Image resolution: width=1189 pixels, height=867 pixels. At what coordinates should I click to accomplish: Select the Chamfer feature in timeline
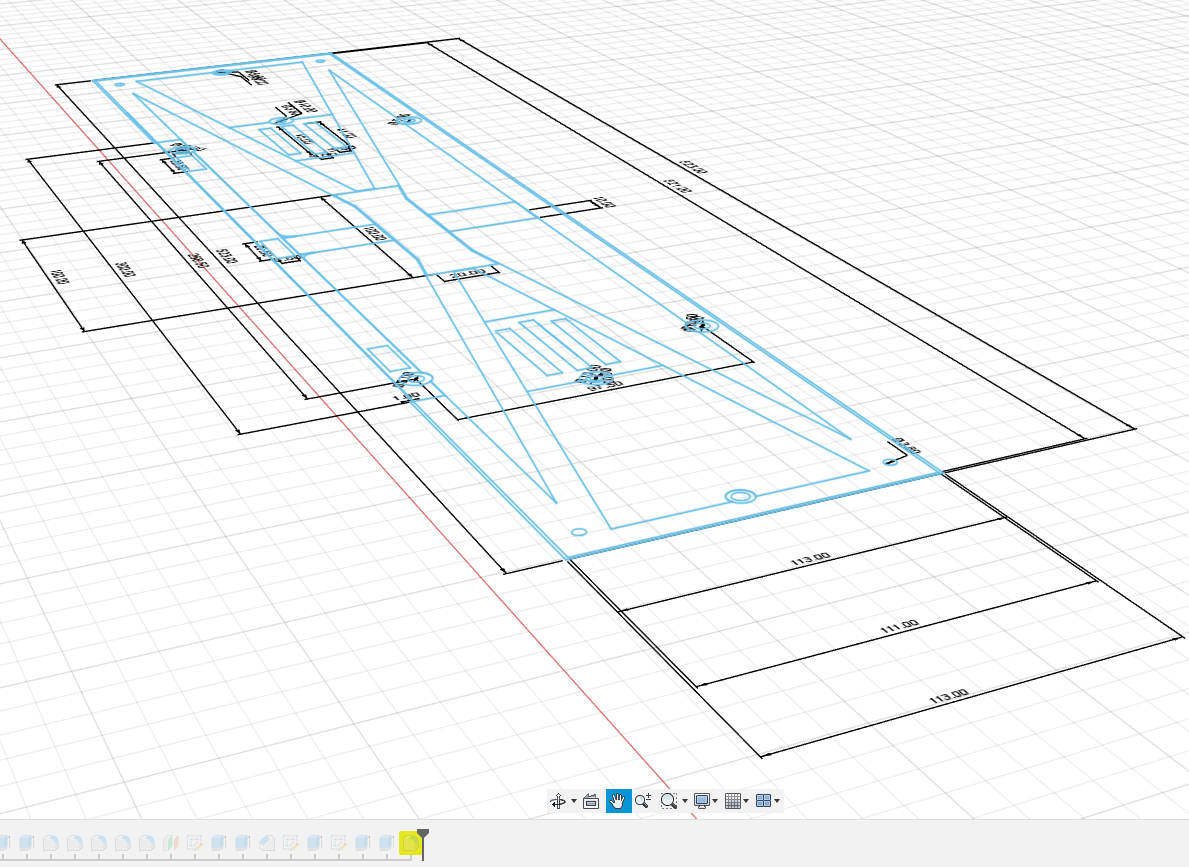tap(267, 843)
